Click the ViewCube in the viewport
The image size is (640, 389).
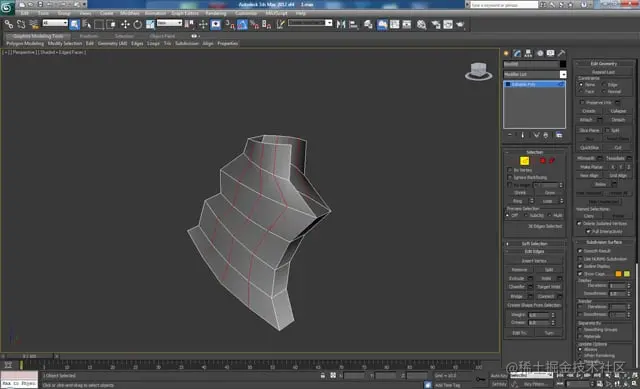point(478,71)
